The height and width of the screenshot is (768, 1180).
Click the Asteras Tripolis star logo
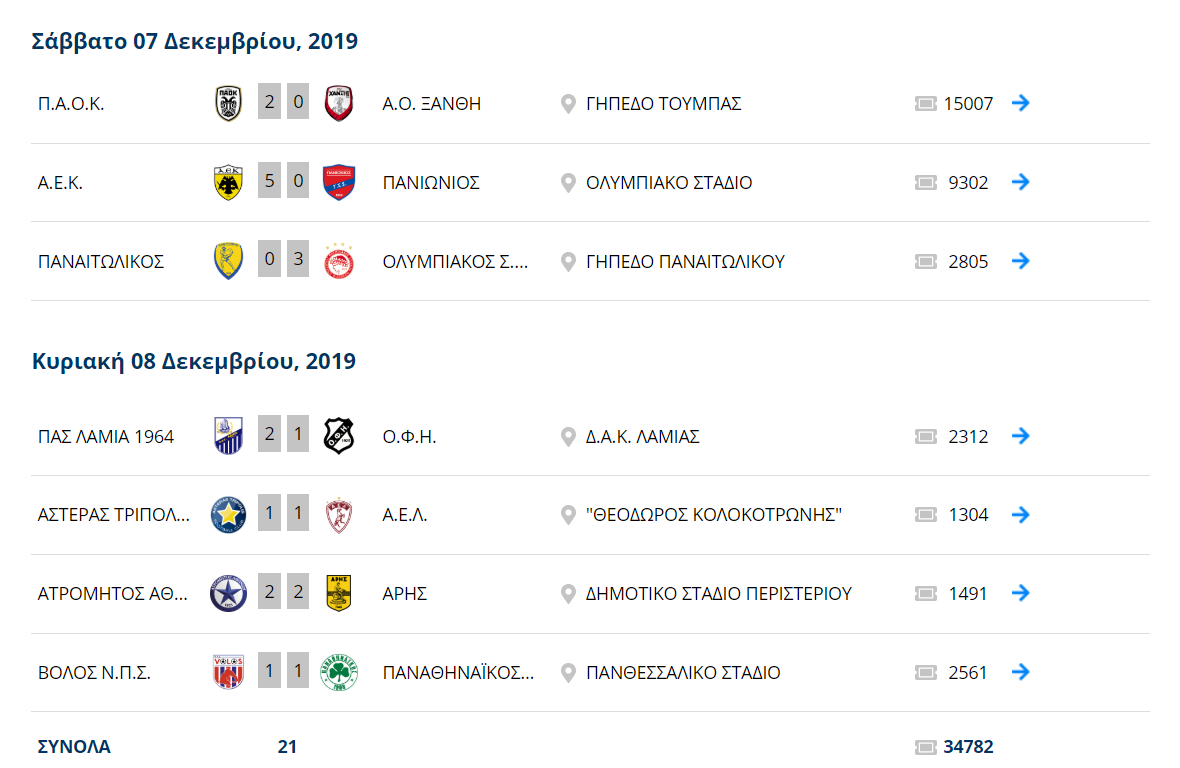[229, 515]
